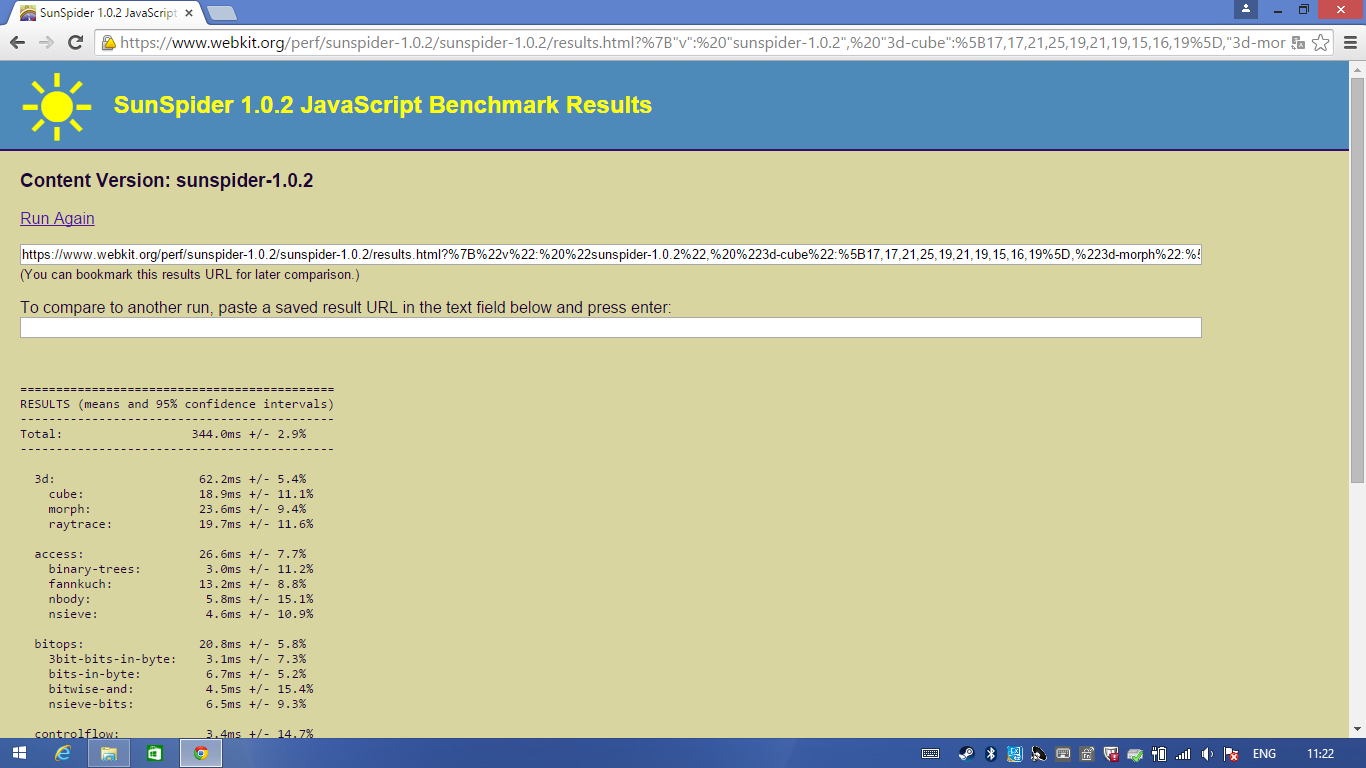Click the 'binary-trees: 3.0ms' result row
This screenshot has height=768, width=1366.
point(181,569)
